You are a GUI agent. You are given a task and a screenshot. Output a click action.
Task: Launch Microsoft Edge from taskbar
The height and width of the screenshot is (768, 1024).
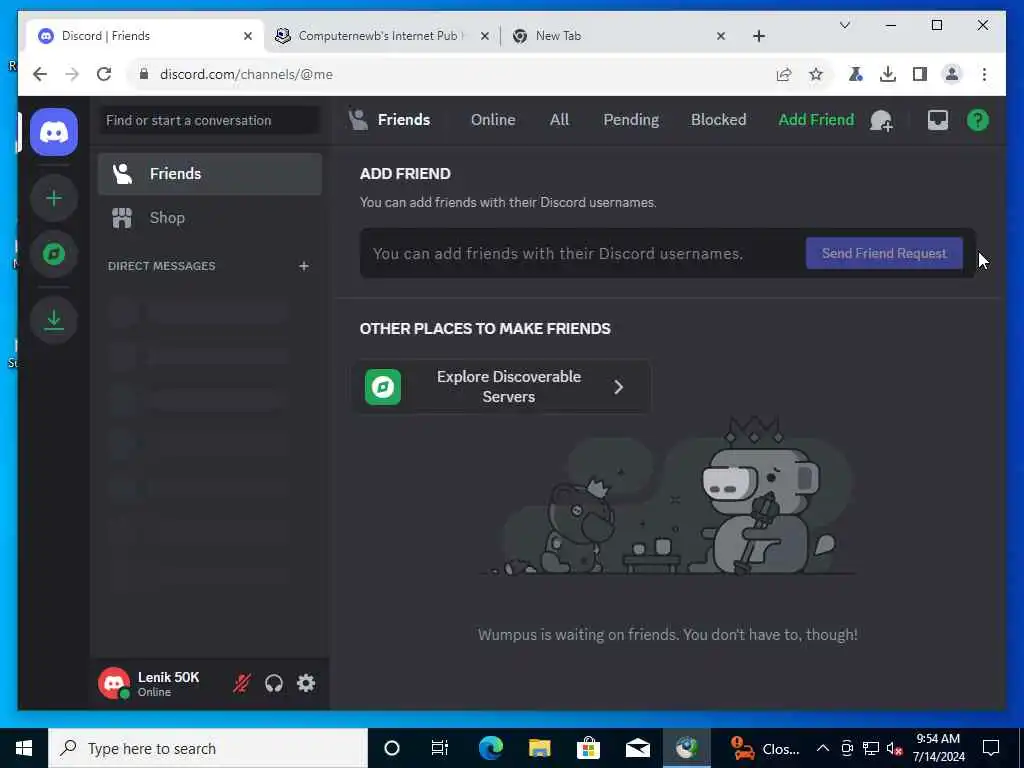[x=490, y=748]
